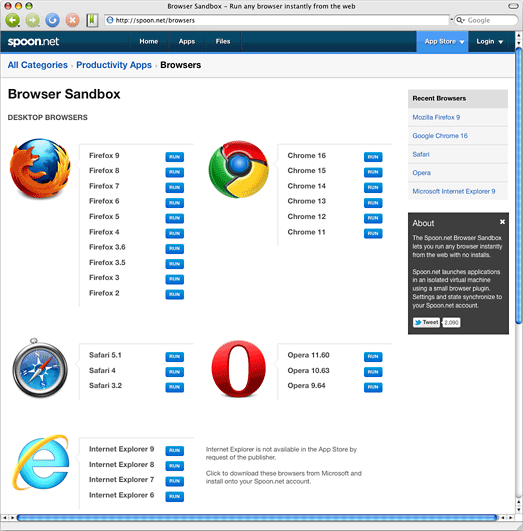Click the vertical scrollbar thumb
This screenshot has width=523, height=531.
point(519,186)
